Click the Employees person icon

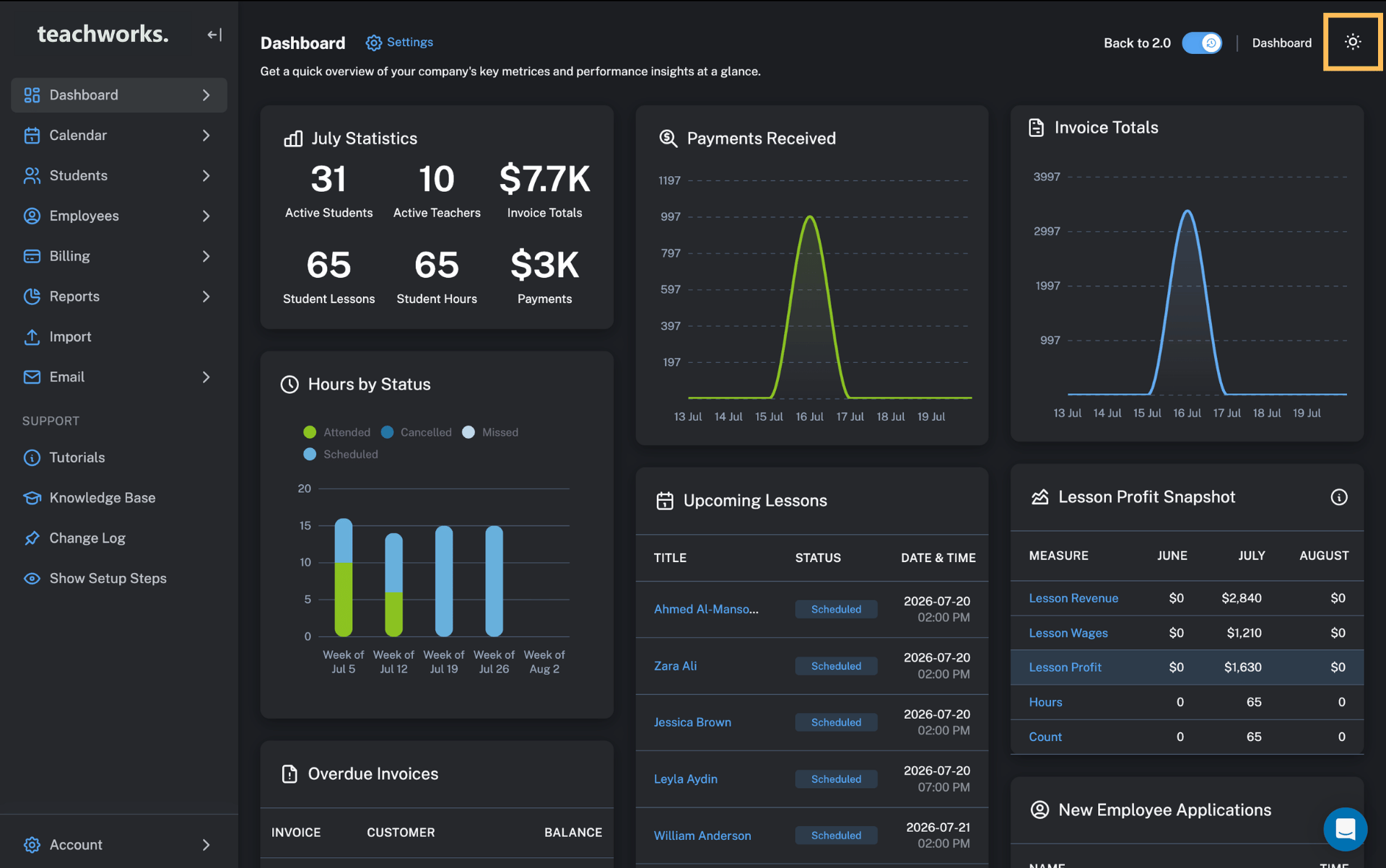click(32, 216)
